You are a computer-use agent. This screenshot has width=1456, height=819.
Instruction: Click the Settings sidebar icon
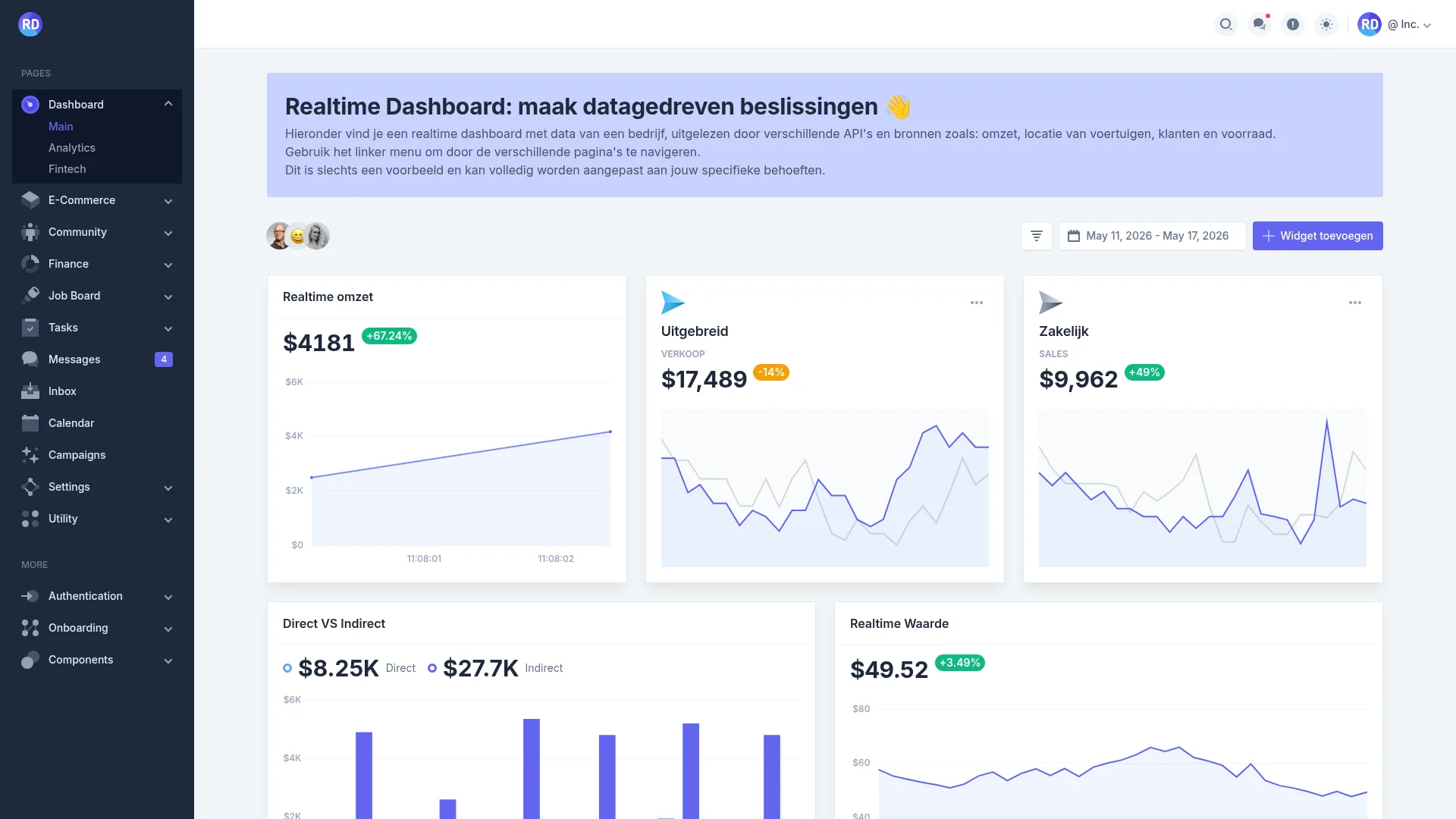pos(30,487)
